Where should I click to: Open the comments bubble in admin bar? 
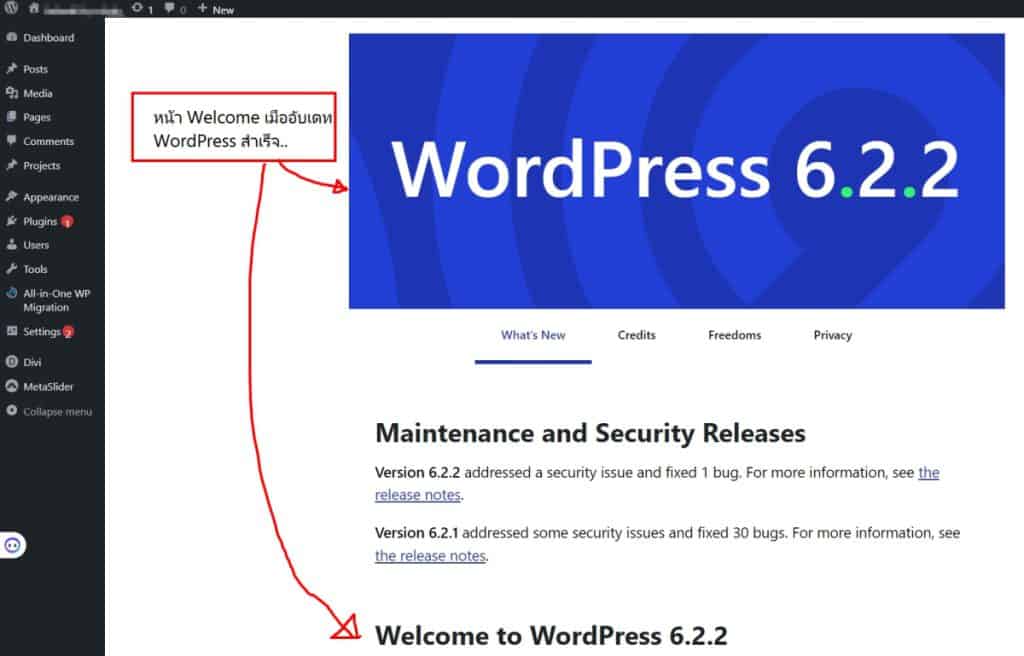tap(170, 8)
